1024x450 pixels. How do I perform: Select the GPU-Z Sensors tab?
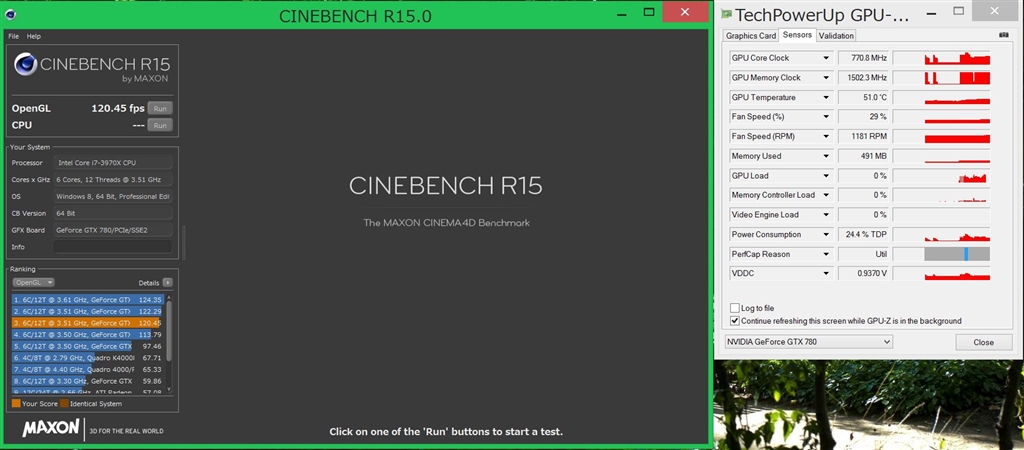click(x=797, y=35)
